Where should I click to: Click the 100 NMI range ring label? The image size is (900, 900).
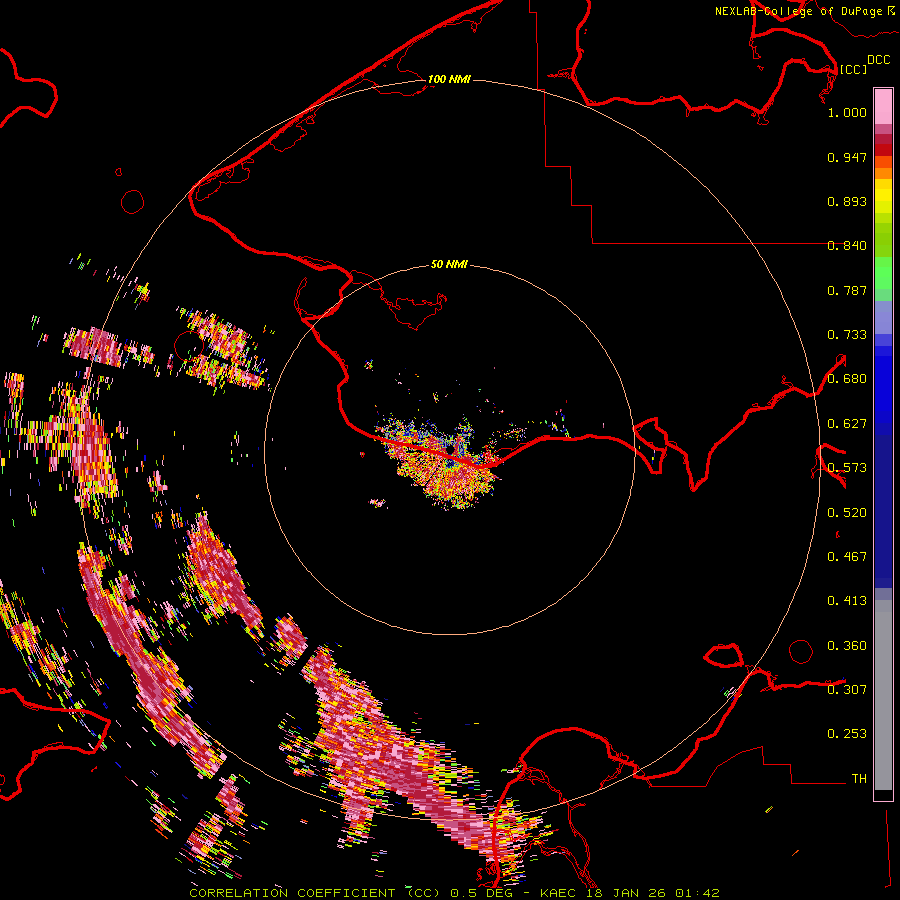[x=449, y=79]
